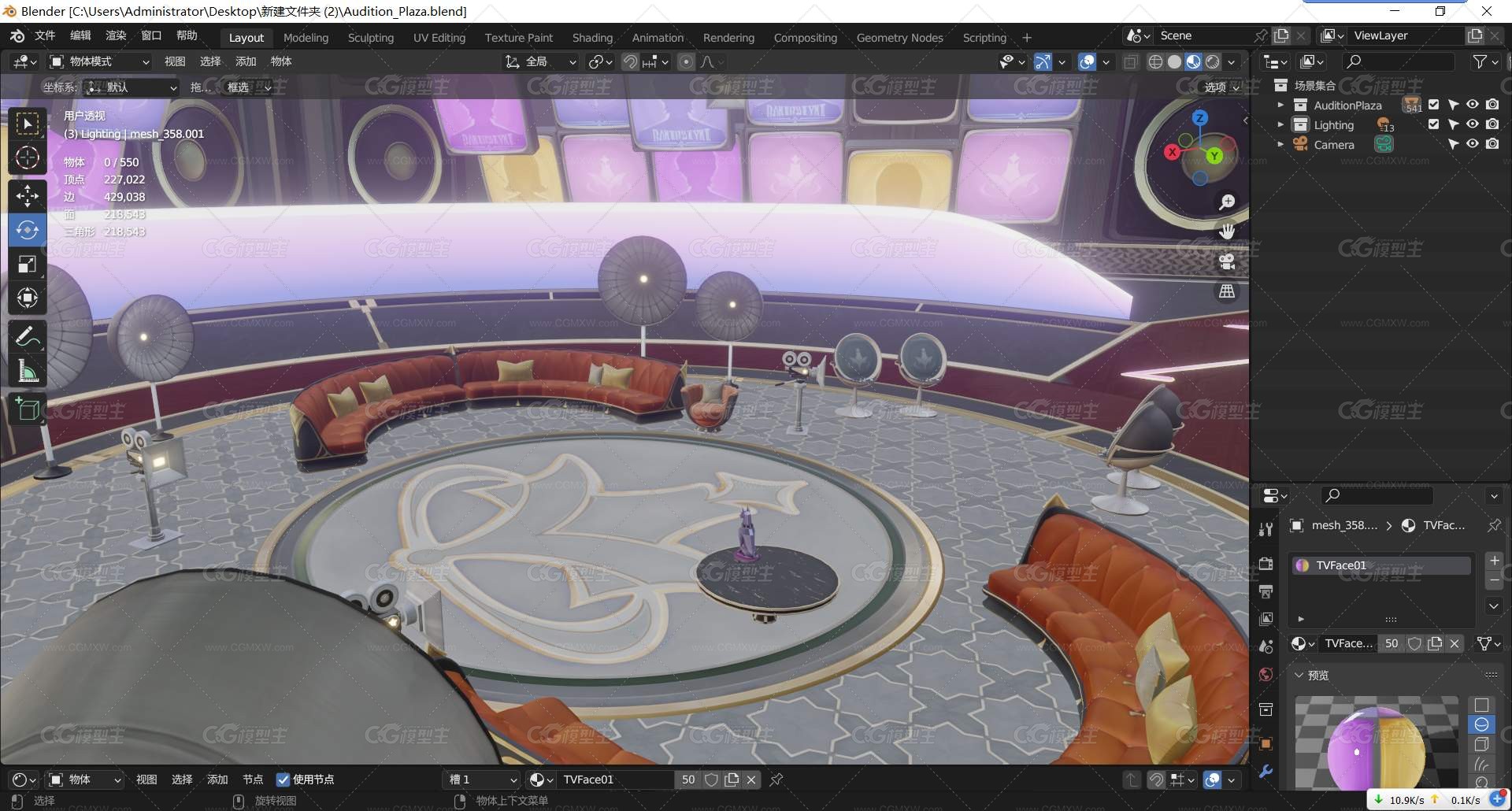Toggle Lighting collection exclude checkbox
Screen dimensions: 1512x811
click(x=1433, y=124)
